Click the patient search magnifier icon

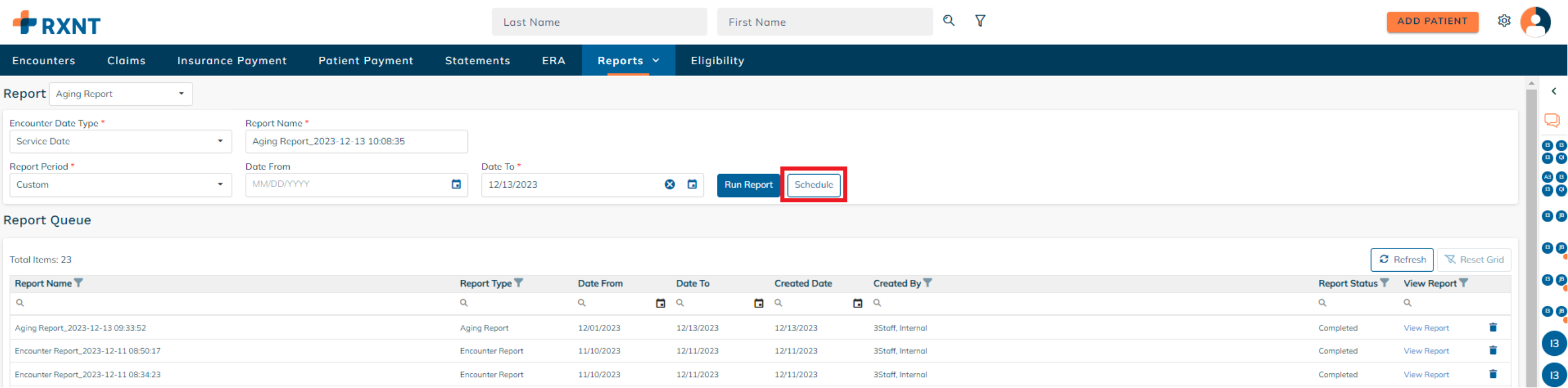click(x=948, y=20)
